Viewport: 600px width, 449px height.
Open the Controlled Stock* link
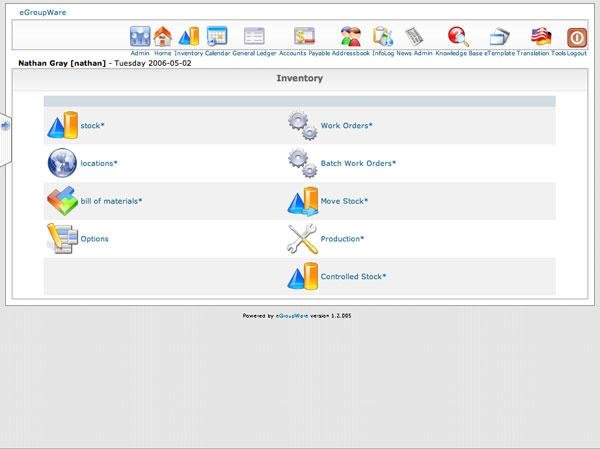pos(353,276)
